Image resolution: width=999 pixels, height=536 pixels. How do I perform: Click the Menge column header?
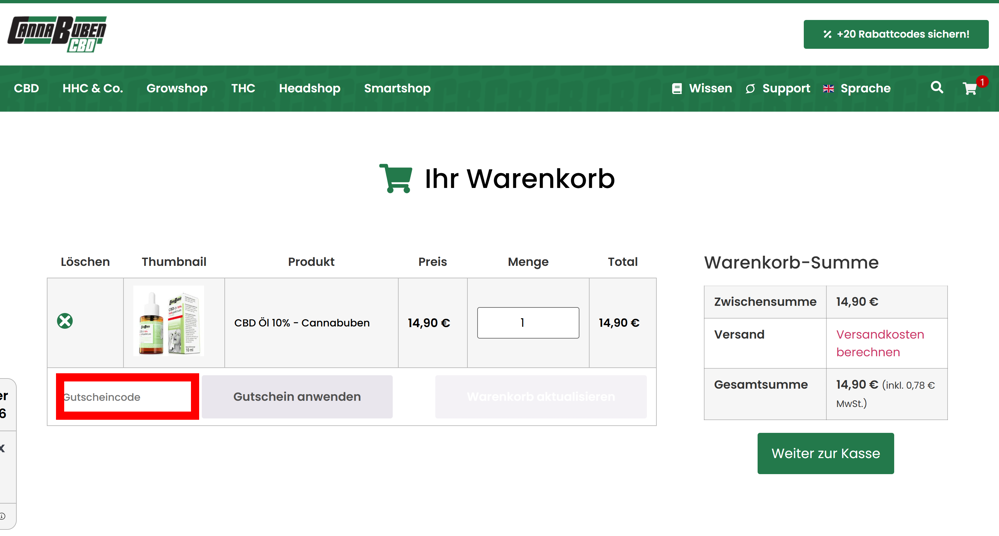(x=528, y=261)
